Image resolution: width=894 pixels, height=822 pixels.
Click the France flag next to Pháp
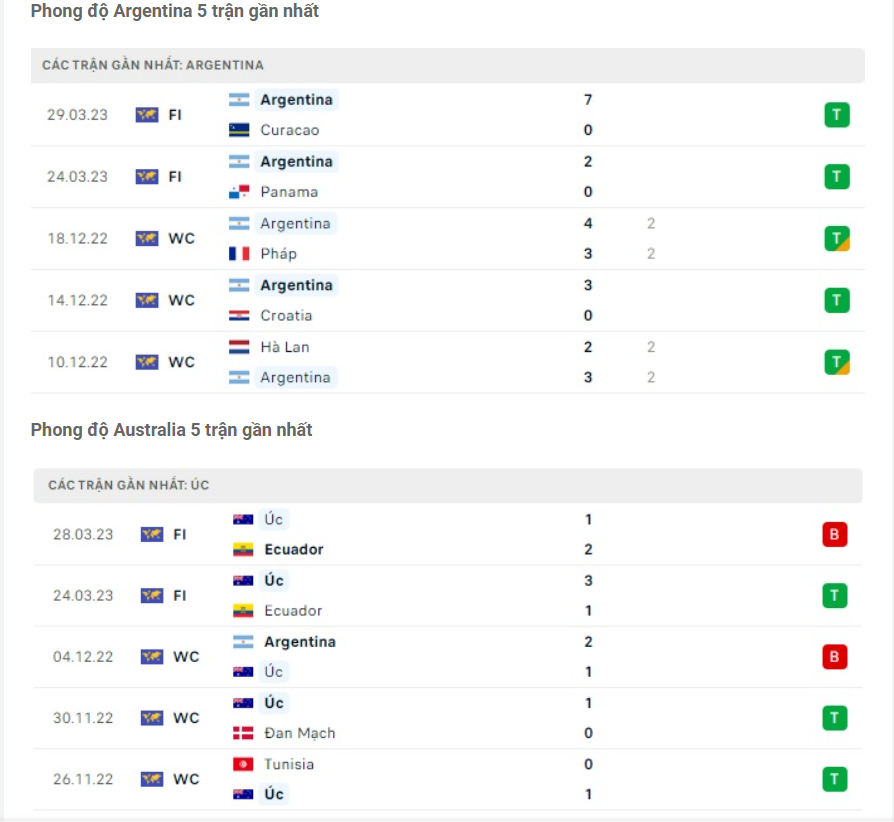click(240, 253)
